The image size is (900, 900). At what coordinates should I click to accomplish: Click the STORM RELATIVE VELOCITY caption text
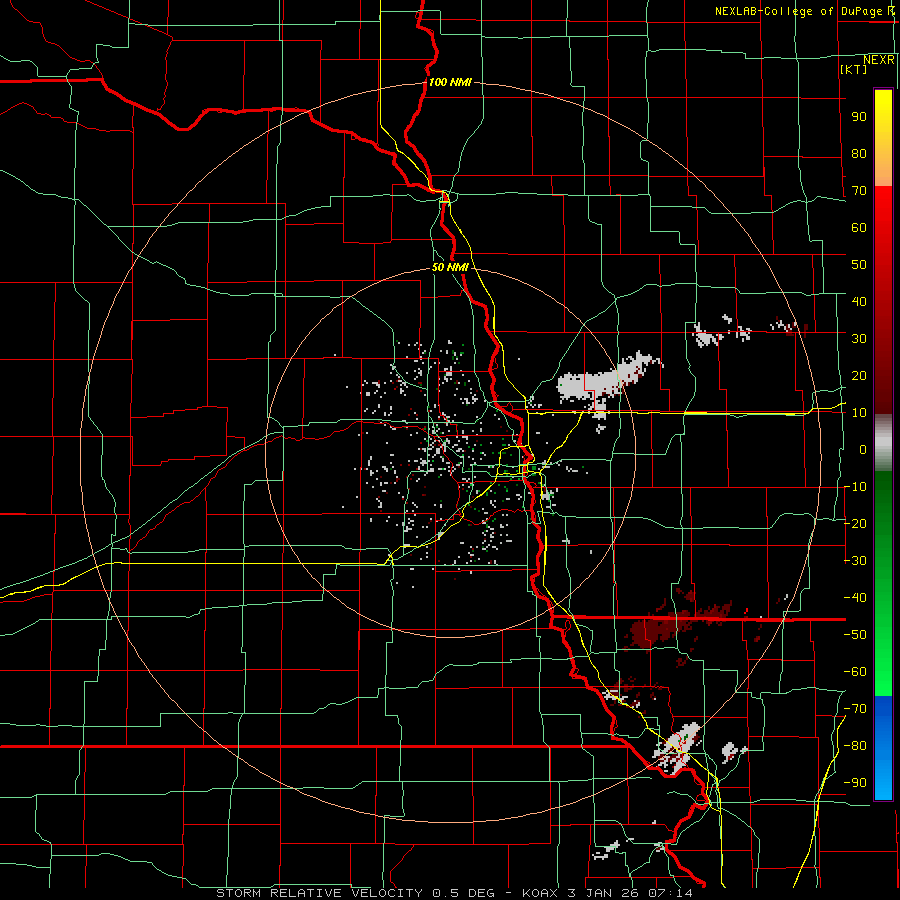pyautogui.click(x=319, y=893)
